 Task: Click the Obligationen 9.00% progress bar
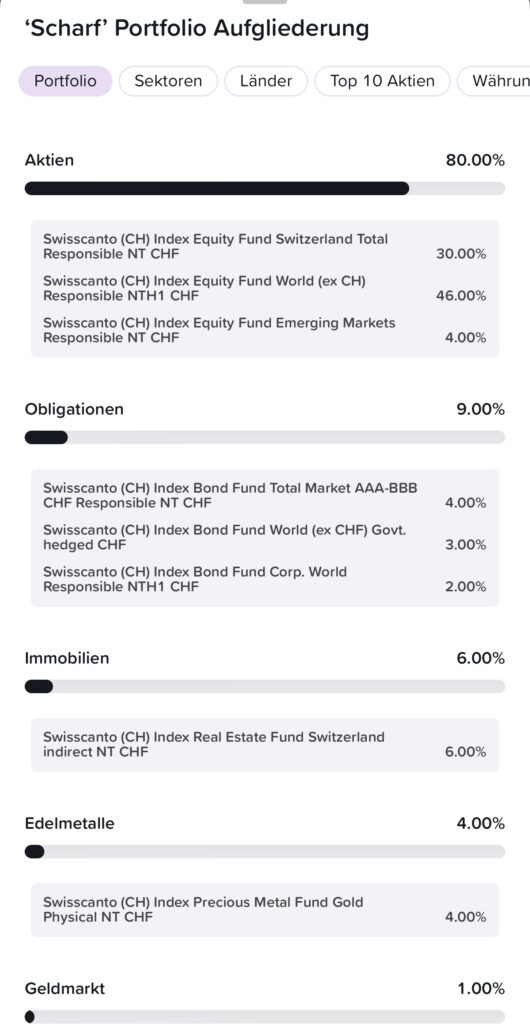pyautogui.click(x=265, y=438)
